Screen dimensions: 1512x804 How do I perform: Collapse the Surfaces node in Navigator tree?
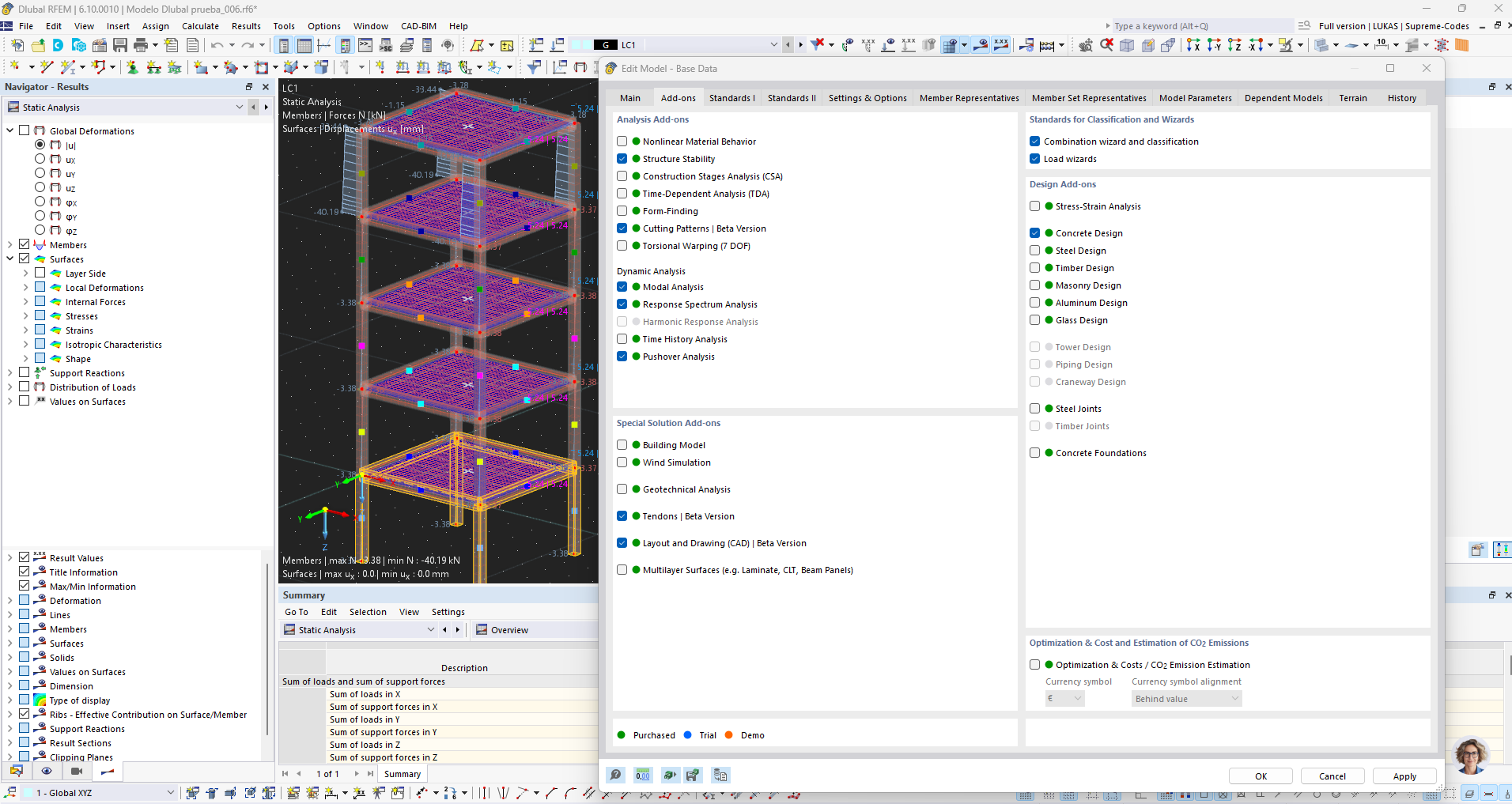[10, 259]
